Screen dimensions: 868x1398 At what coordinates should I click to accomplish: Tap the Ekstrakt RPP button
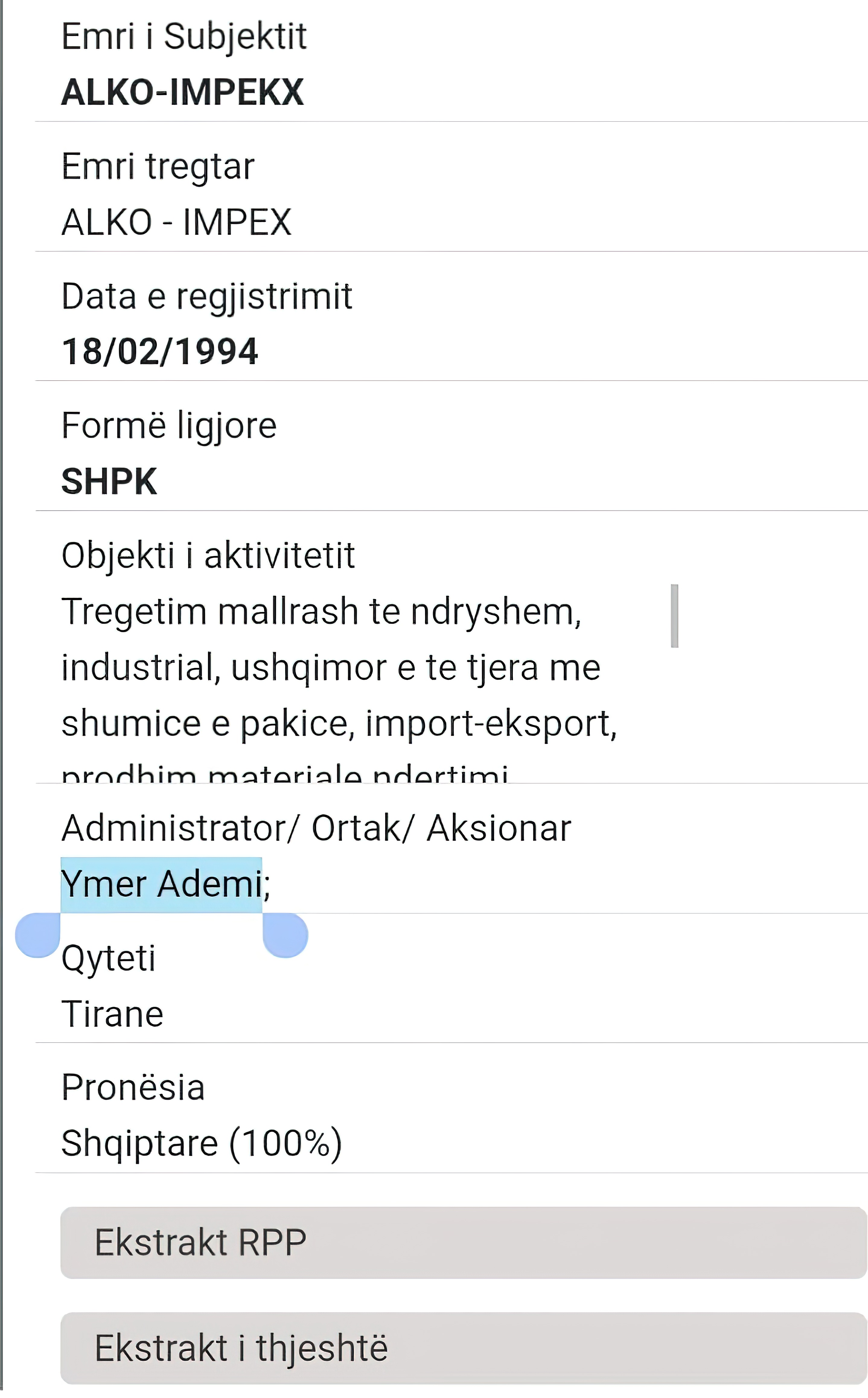(462, 1243)
